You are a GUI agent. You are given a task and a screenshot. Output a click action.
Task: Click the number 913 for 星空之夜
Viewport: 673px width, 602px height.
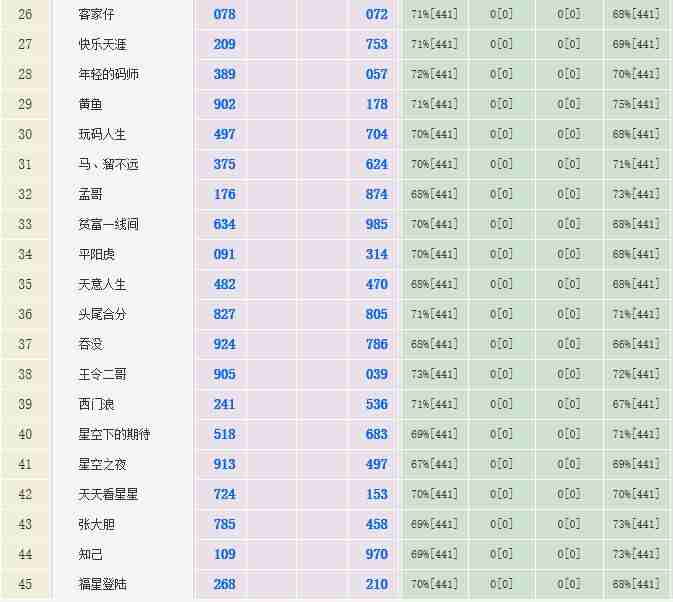pyautogui.click(x=224, y=465)
